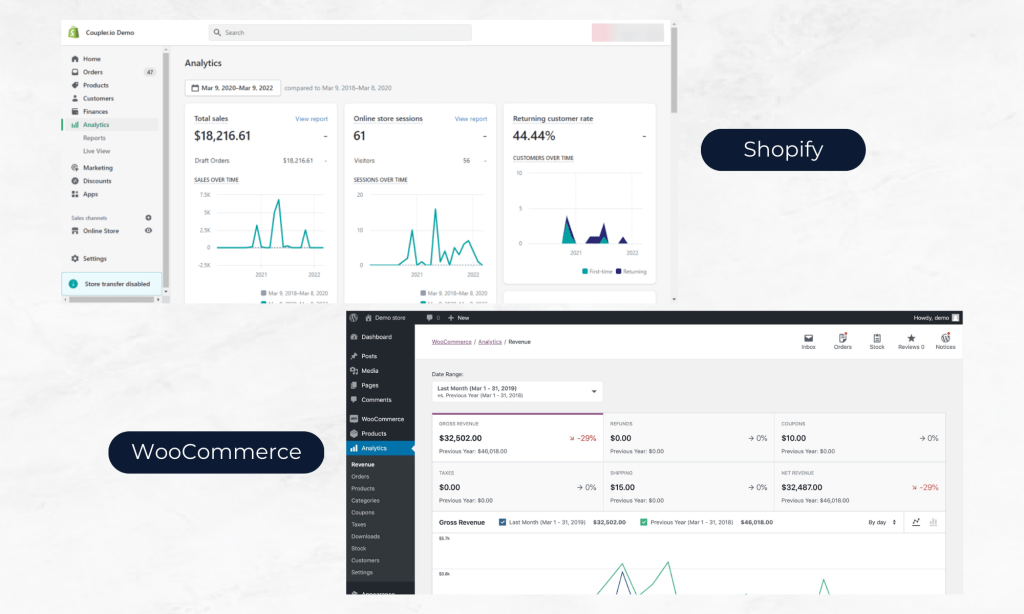Open Shopify date range picker Mar 9, 2020
The image size is (1024, 614).
coord(233,88)
